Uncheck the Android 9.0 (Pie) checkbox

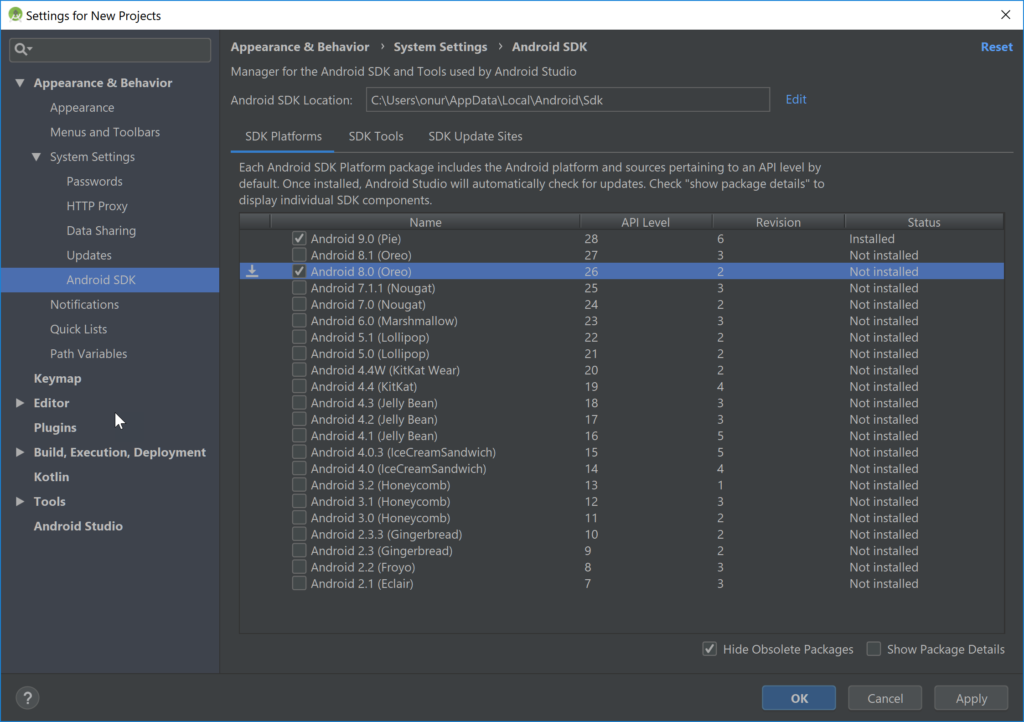pyautogui.click(x=299, y=238)
